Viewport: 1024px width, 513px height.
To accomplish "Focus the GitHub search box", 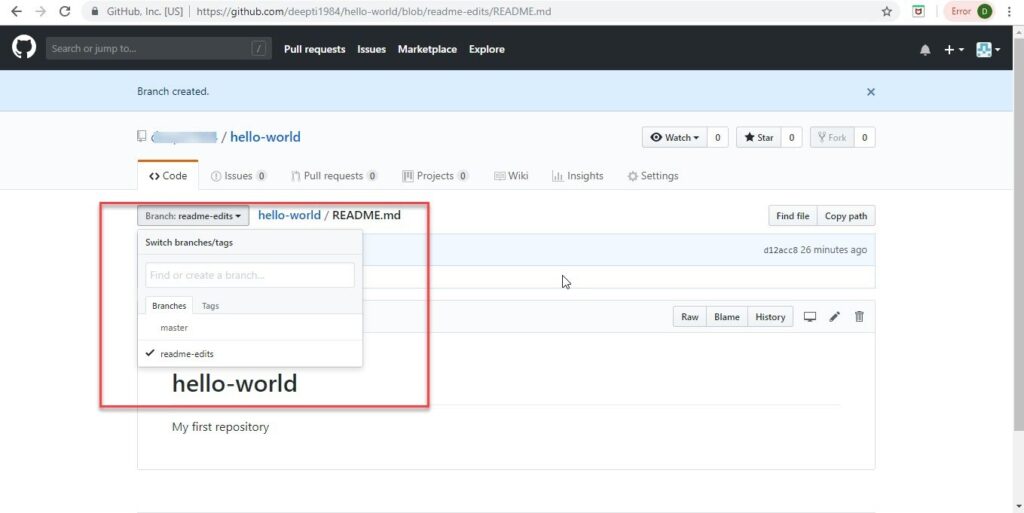I will [x=159, y=48].
